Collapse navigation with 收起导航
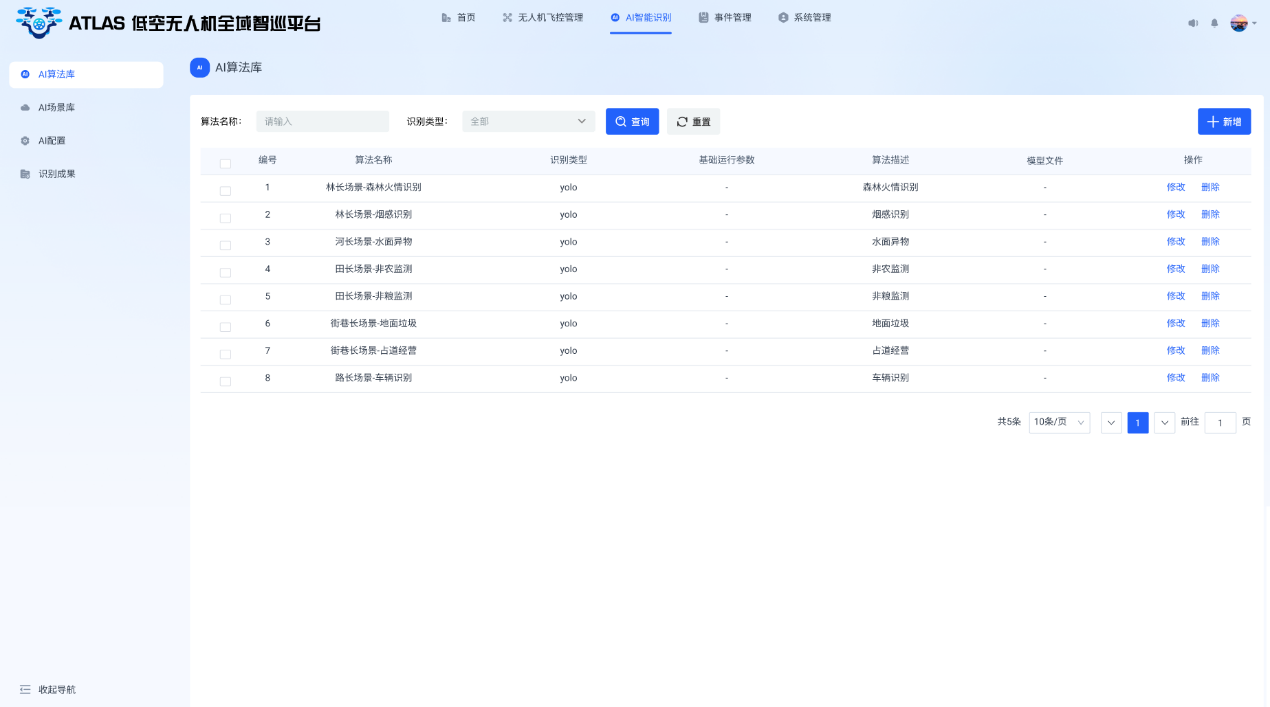This screenshot has width=1270, height=707. pyautogui.click(x=48, y=690)
